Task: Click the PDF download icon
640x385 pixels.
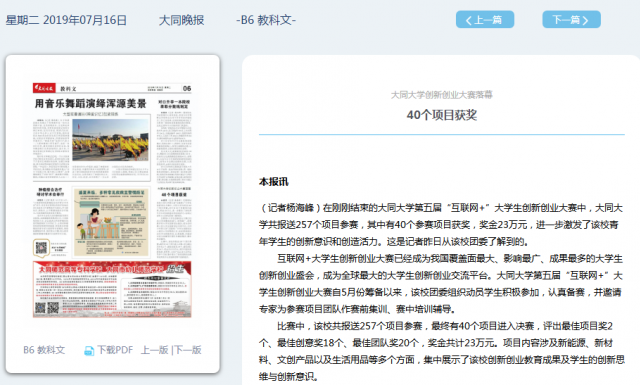Action: point(89,350)
